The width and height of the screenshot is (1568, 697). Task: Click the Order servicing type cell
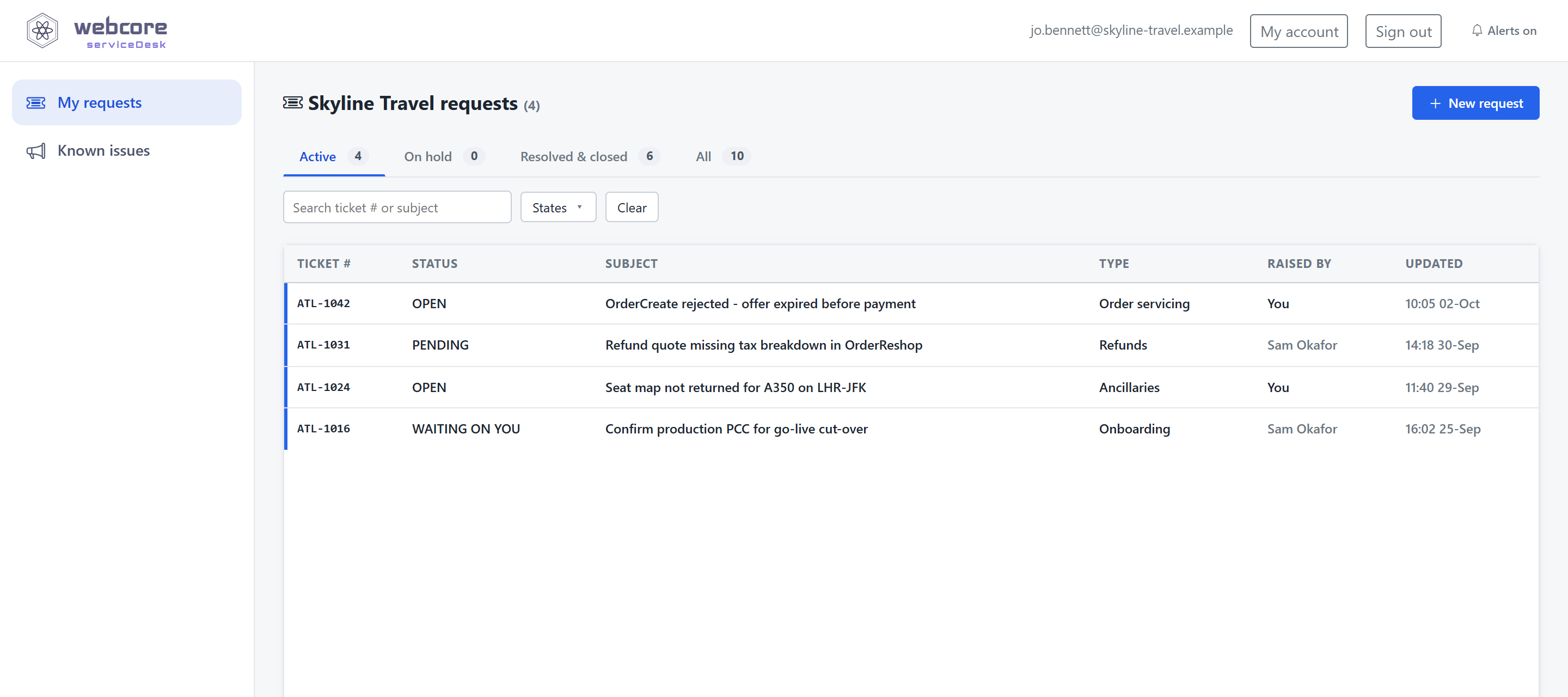1144,304
